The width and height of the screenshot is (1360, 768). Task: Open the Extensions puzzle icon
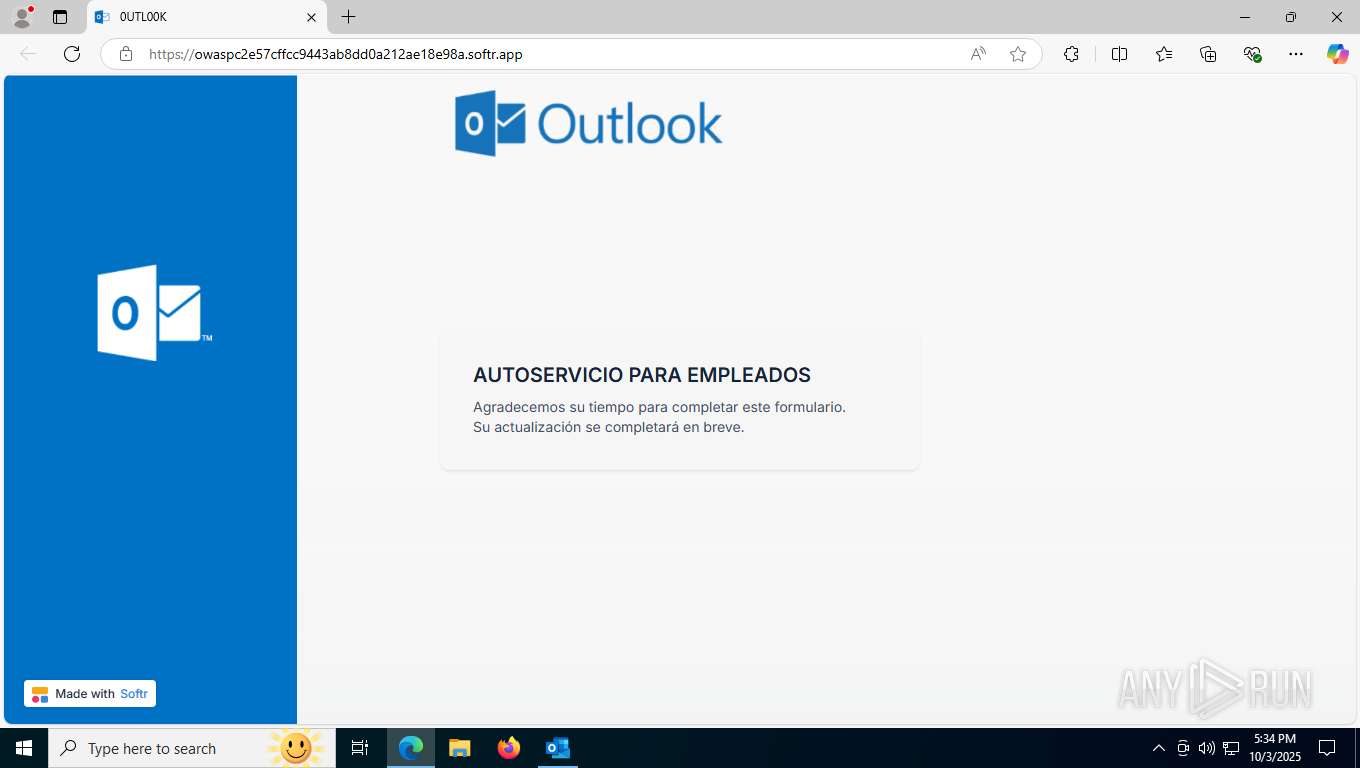click(1072, 54)
